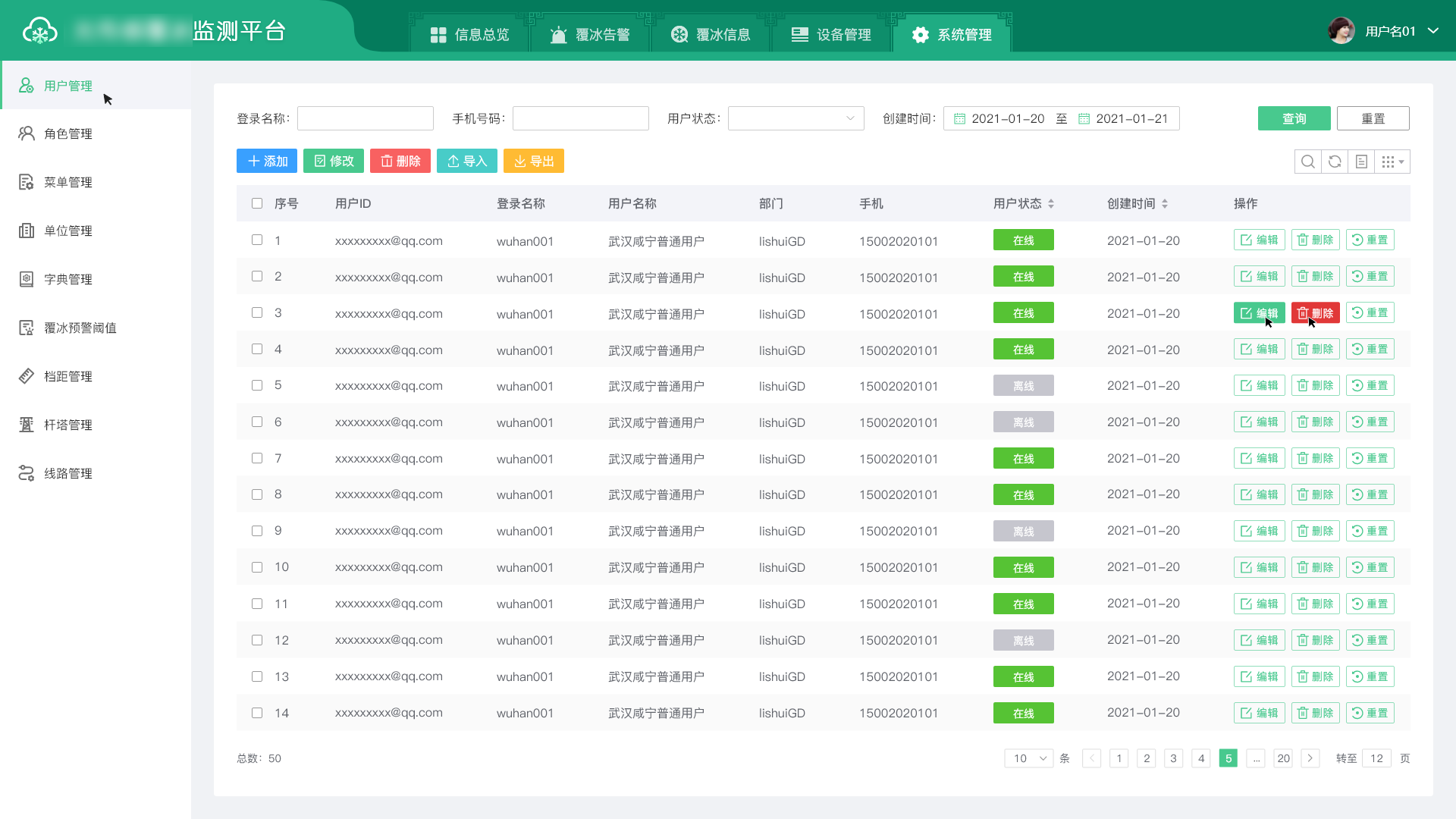Viewport: 1456px width, 819px height.
Task: Click the refresh table icon
Action: [x=1335, y=162]
